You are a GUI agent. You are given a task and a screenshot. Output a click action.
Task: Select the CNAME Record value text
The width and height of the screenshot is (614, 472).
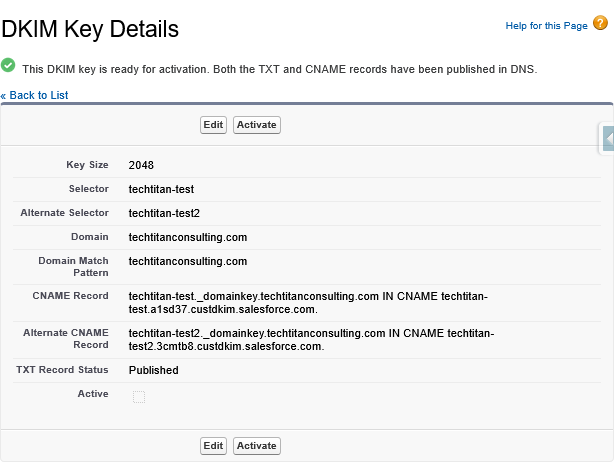coord(308,302)
